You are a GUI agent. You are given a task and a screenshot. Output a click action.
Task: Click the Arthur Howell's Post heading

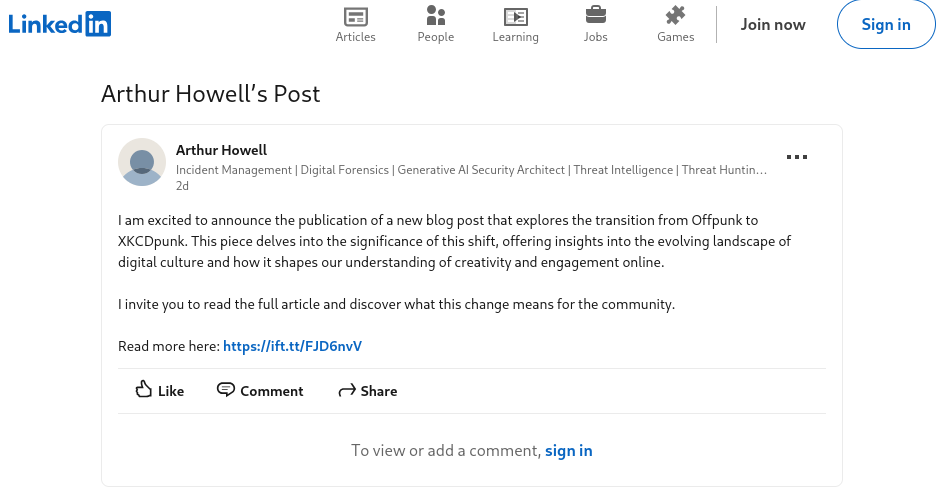tap(211, 94)
